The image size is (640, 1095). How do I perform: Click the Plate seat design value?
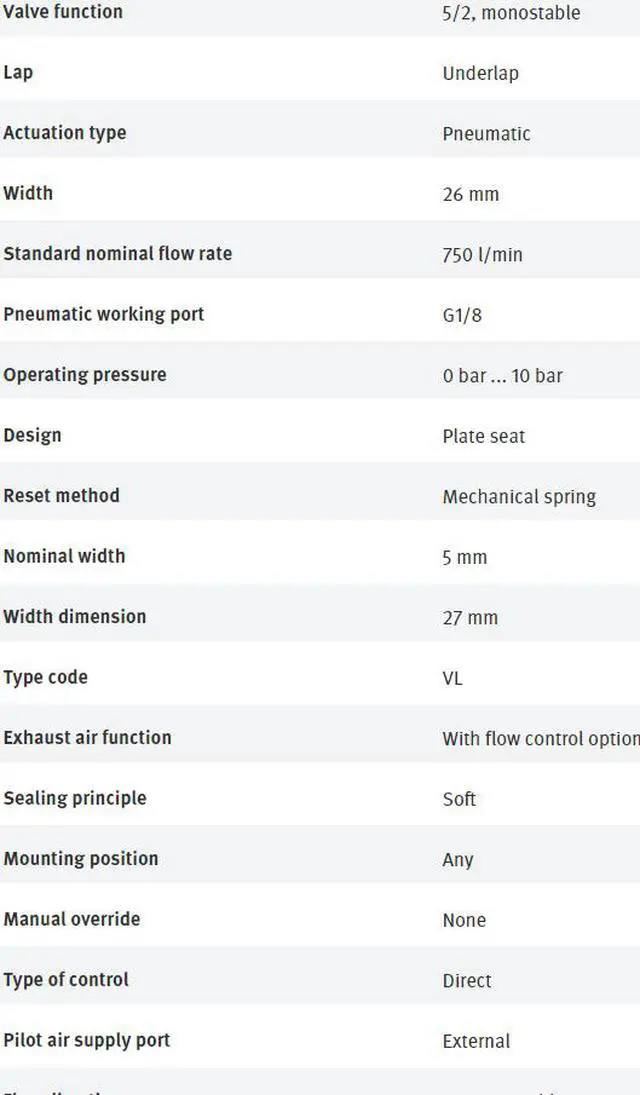(x=483, y=436)
